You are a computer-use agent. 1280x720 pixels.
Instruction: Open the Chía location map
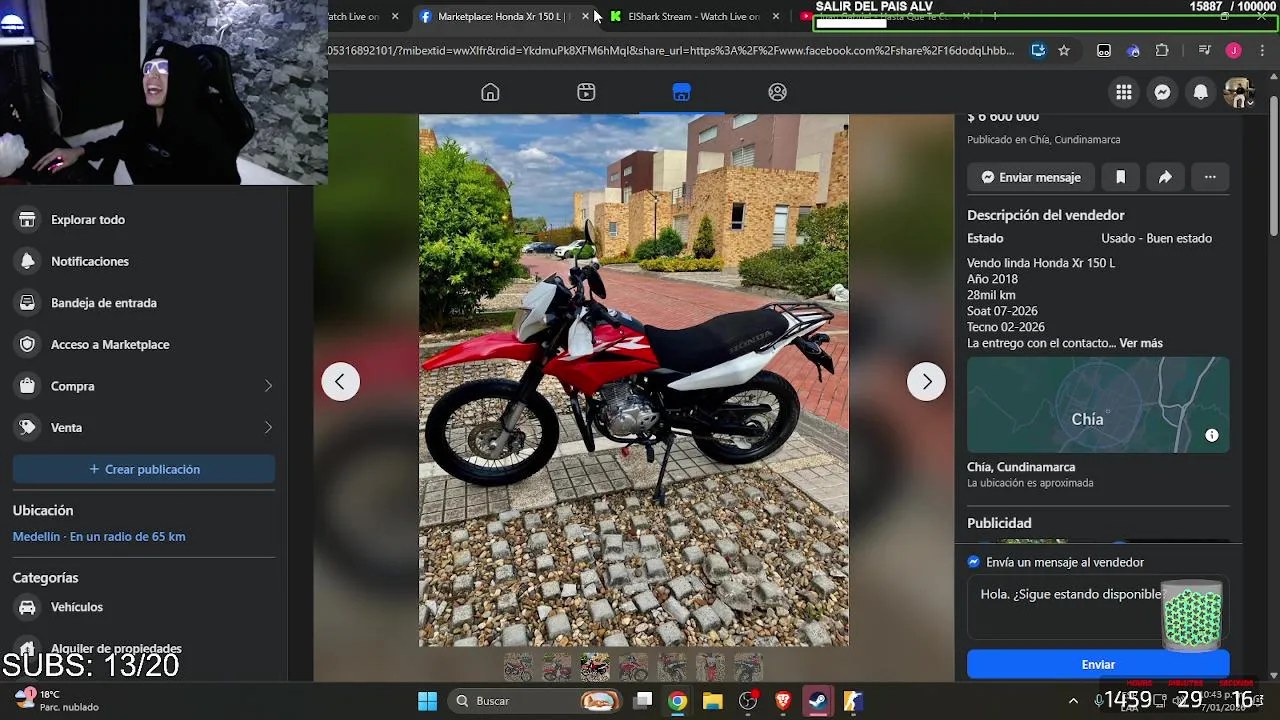click(1098, 405)
